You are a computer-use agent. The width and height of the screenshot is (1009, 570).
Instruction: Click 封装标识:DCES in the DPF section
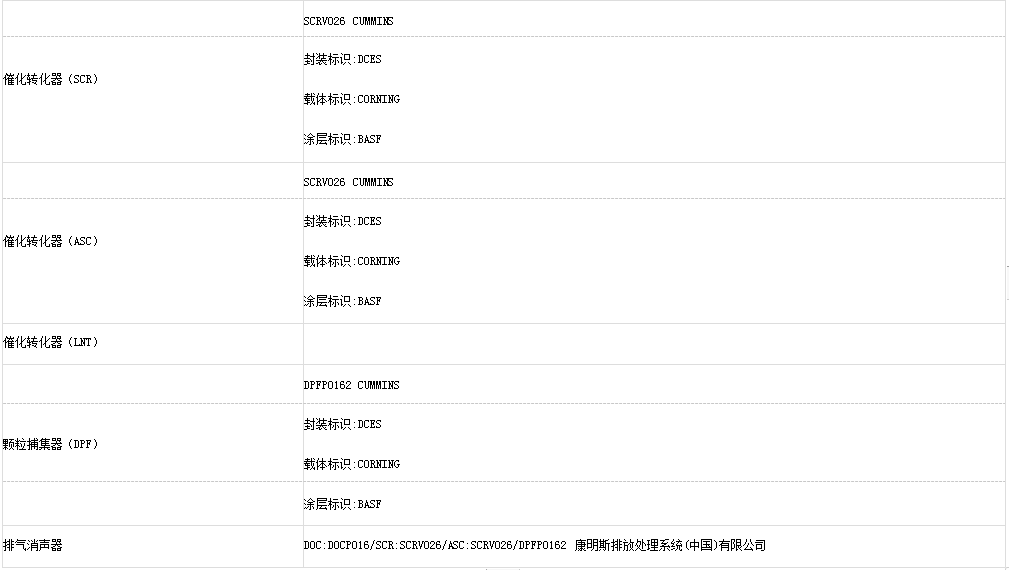click(x=342, y=425)
